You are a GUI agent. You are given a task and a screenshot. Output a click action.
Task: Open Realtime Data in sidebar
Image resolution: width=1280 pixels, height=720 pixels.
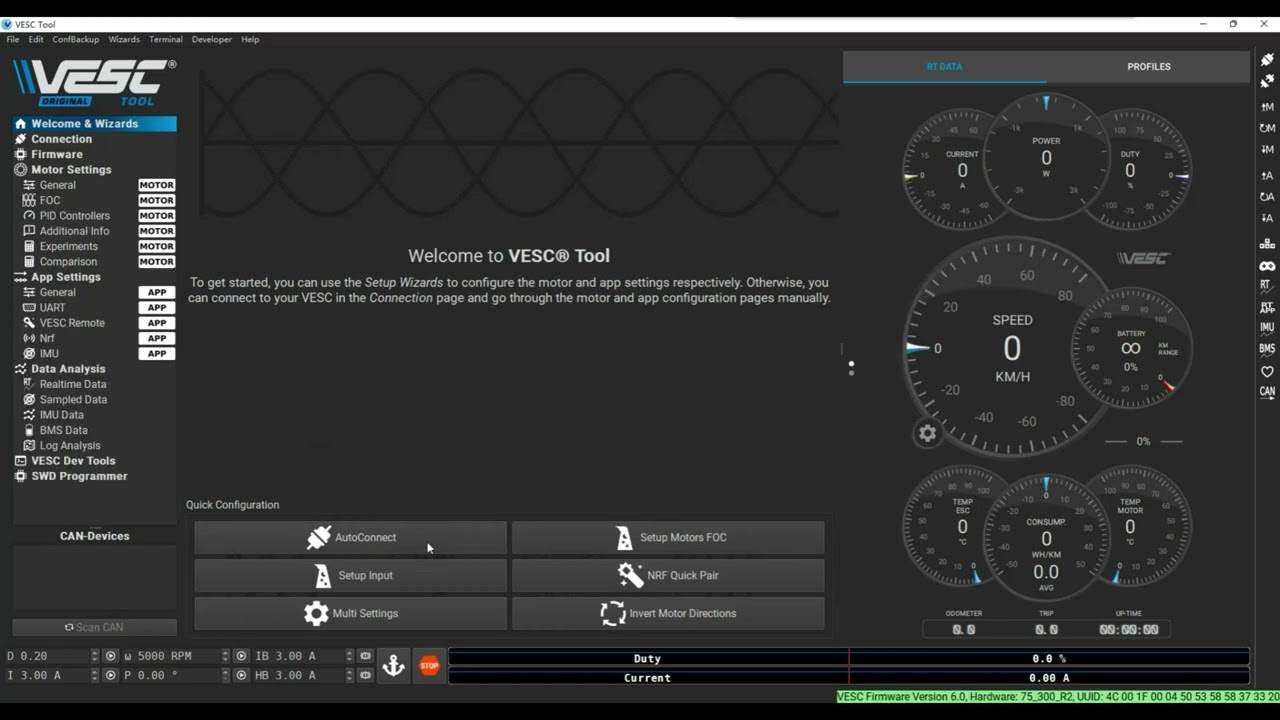[94, 384]
